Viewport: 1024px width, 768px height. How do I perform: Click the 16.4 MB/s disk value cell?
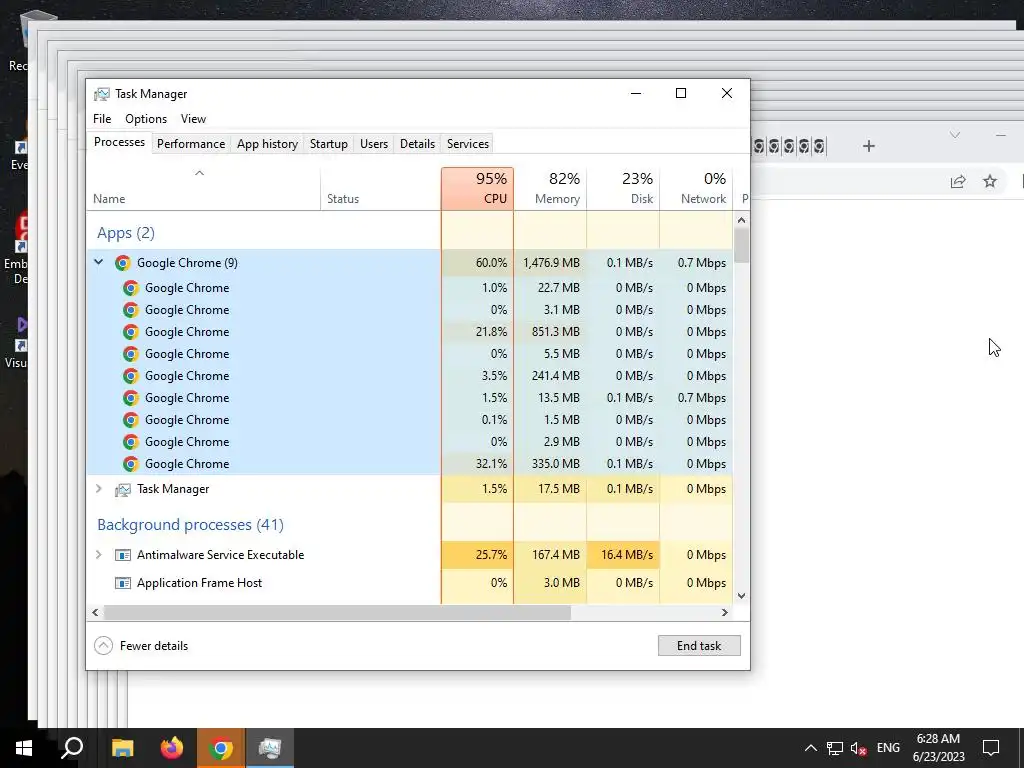[624, 554]
